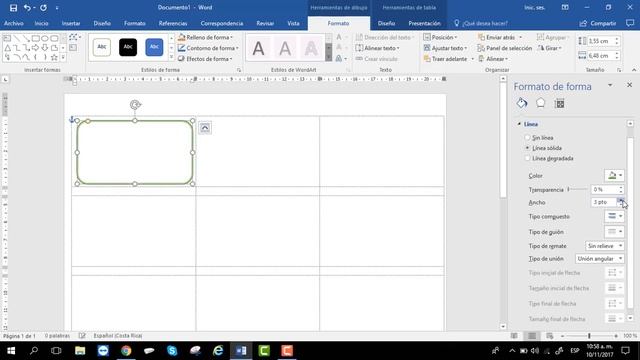The width and height of the screenshot is (640, 360).
Task: Save the document with the floppy icon
Action: tap(13, 8)
